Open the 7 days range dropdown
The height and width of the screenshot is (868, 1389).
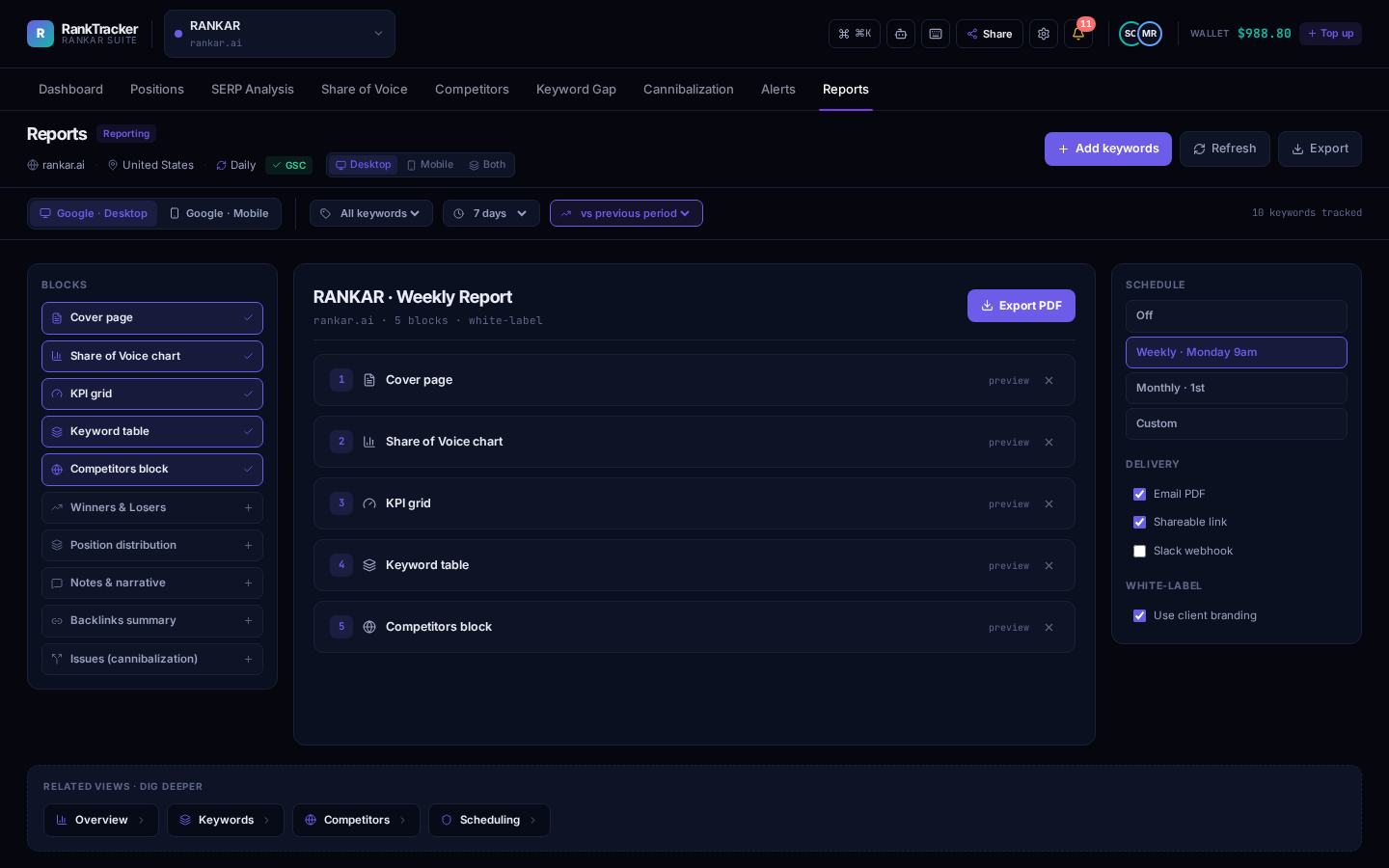point(491,213)
